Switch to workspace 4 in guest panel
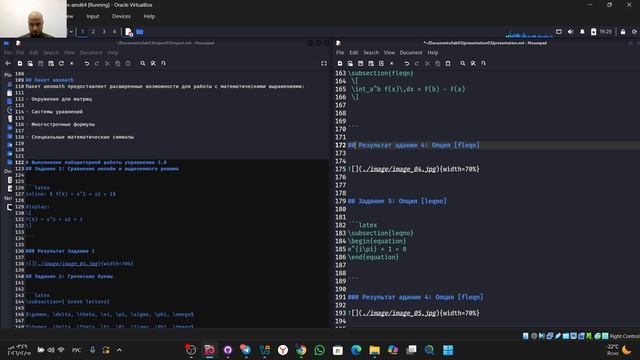The image size is (640, 360). tap(115, 31)
